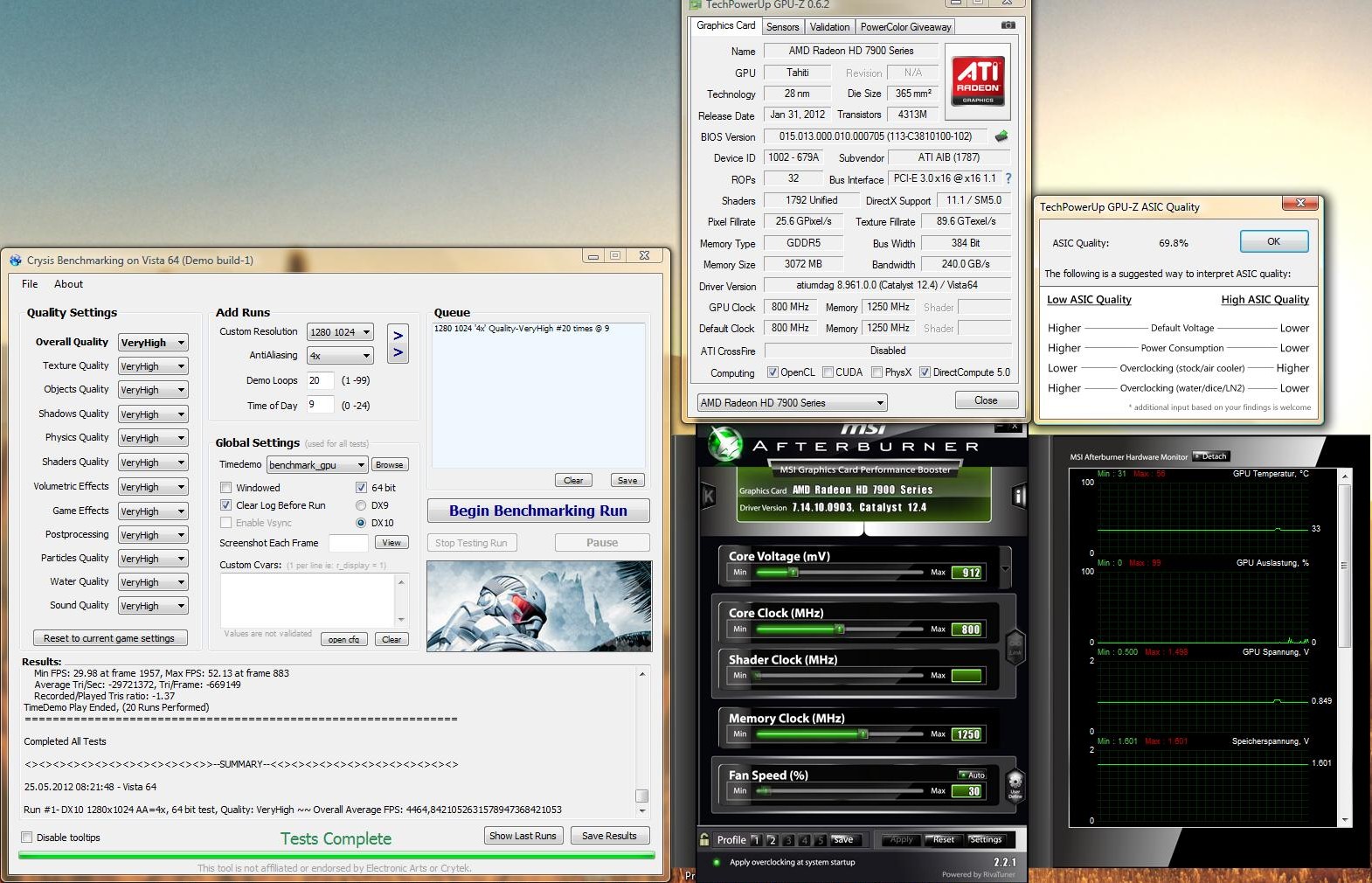
Task: Click the GPU-Z Close button
Action: (x=986, y=400)
